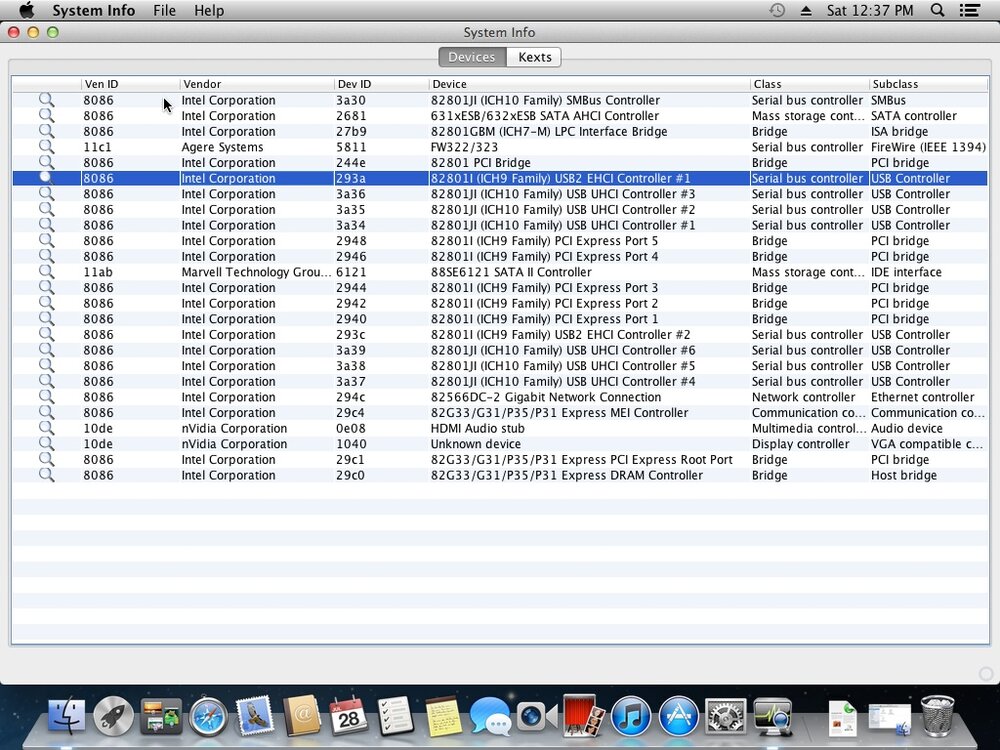The image size is (1000, 750).
Task: Select the Devices tab
Action: (471, 57)
